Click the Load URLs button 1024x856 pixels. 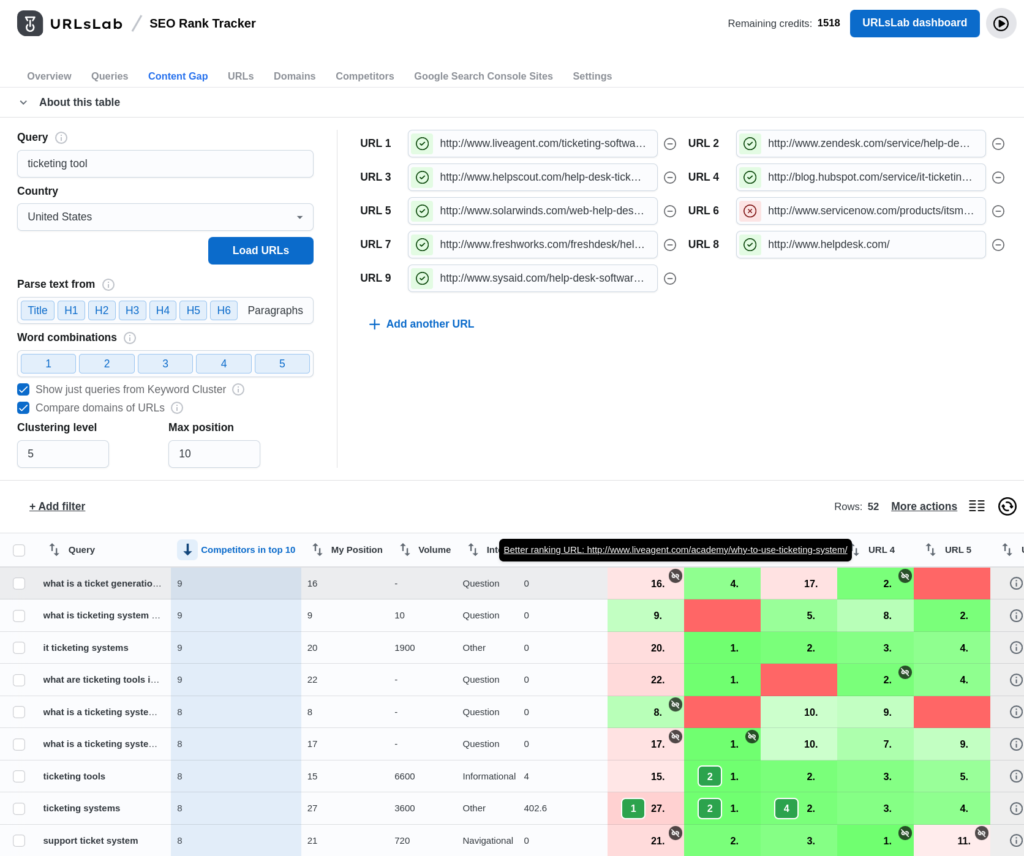click(261, 251)
